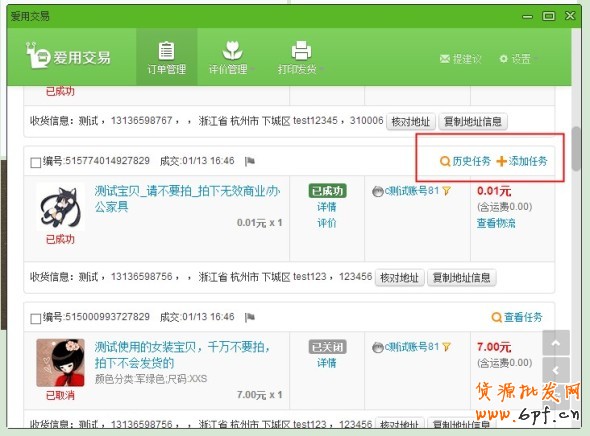Click the magnifier icon by 查看任务
The image size is (590, 436).
point(497,318)
